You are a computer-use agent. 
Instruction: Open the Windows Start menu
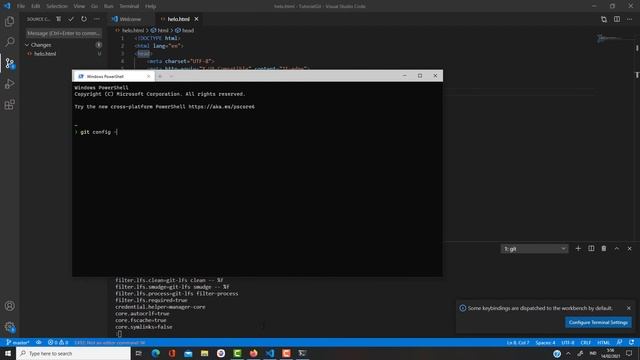click(8, 353)
